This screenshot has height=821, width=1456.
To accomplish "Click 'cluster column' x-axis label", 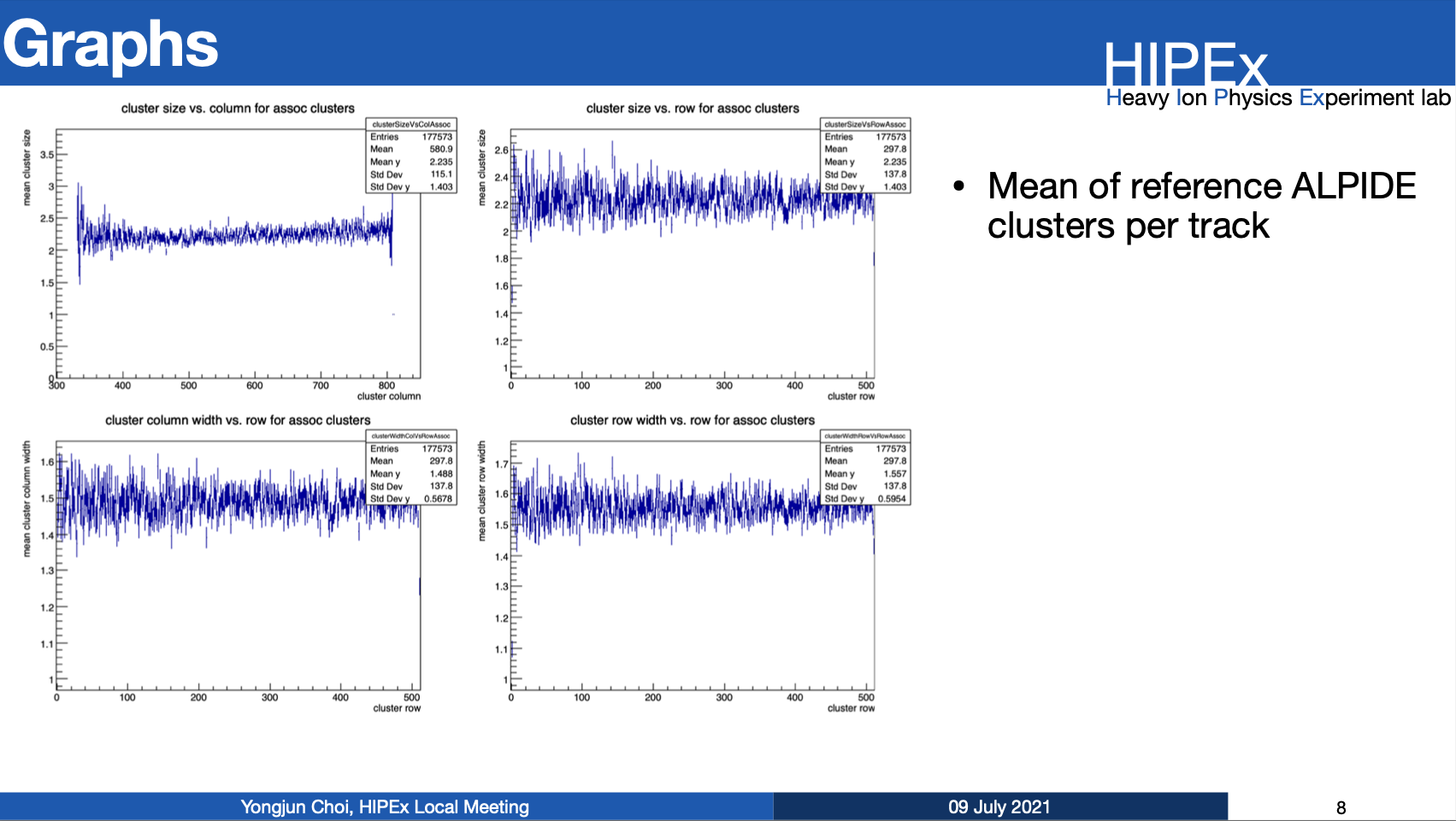I will [389, 396].
